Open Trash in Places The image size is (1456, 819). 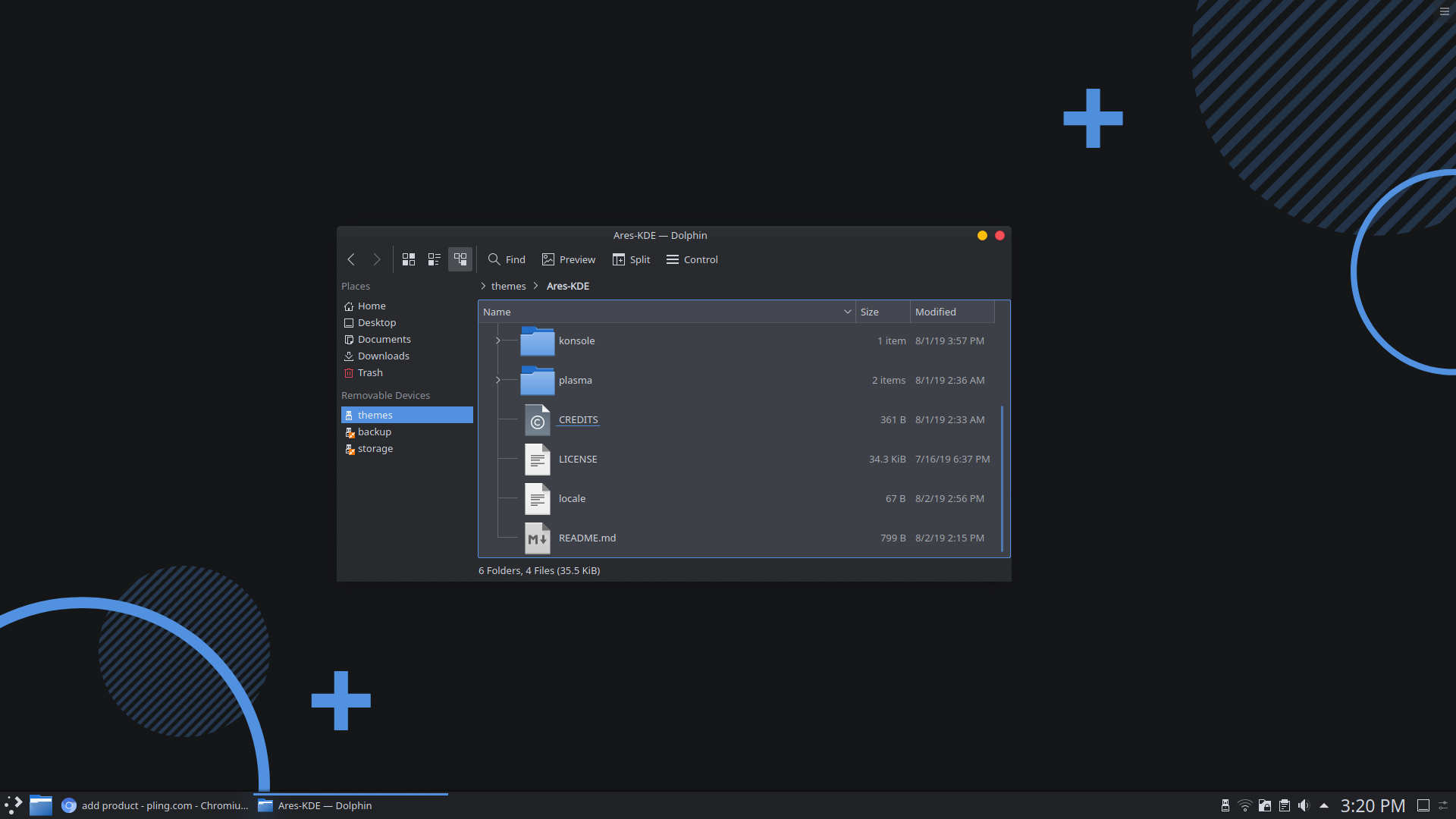pyautogui.click(x=406, y=372)
